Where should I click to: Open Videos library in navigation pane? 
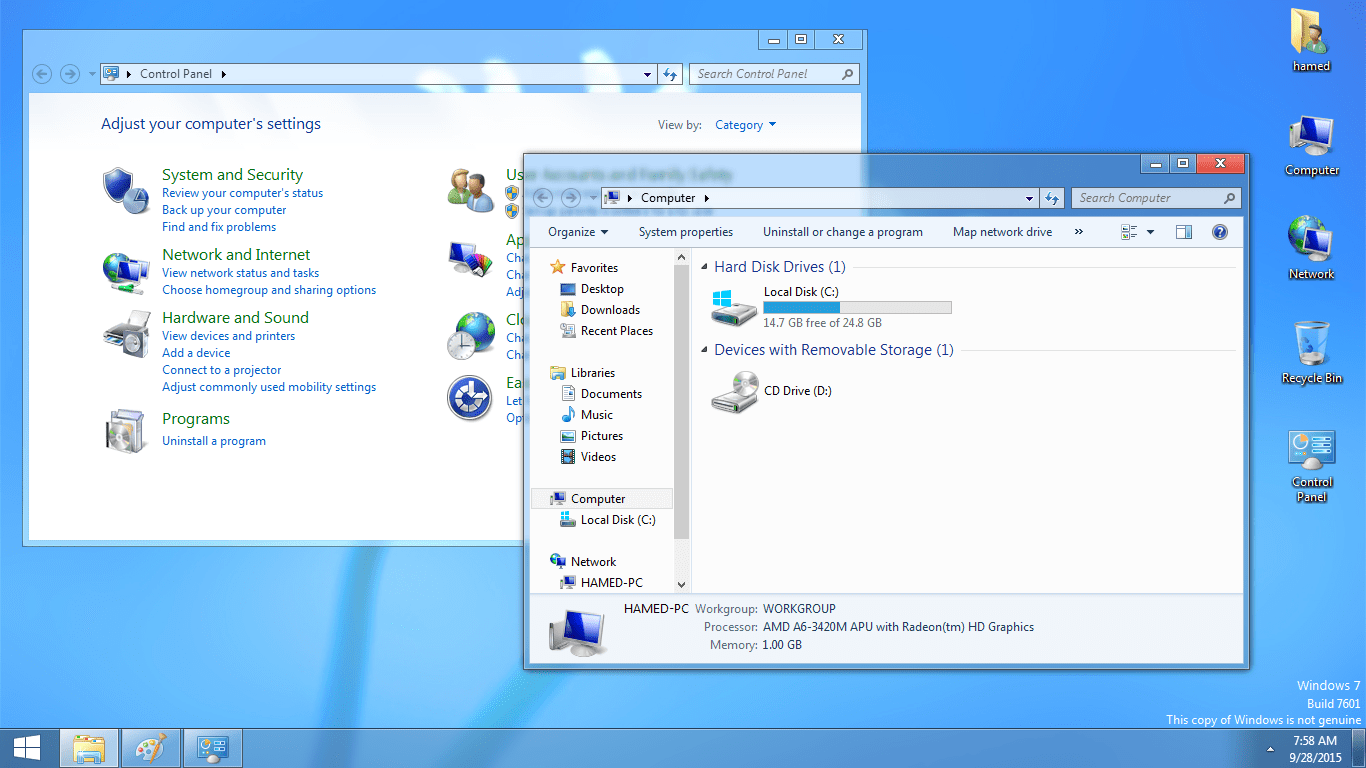pos(598,457)
